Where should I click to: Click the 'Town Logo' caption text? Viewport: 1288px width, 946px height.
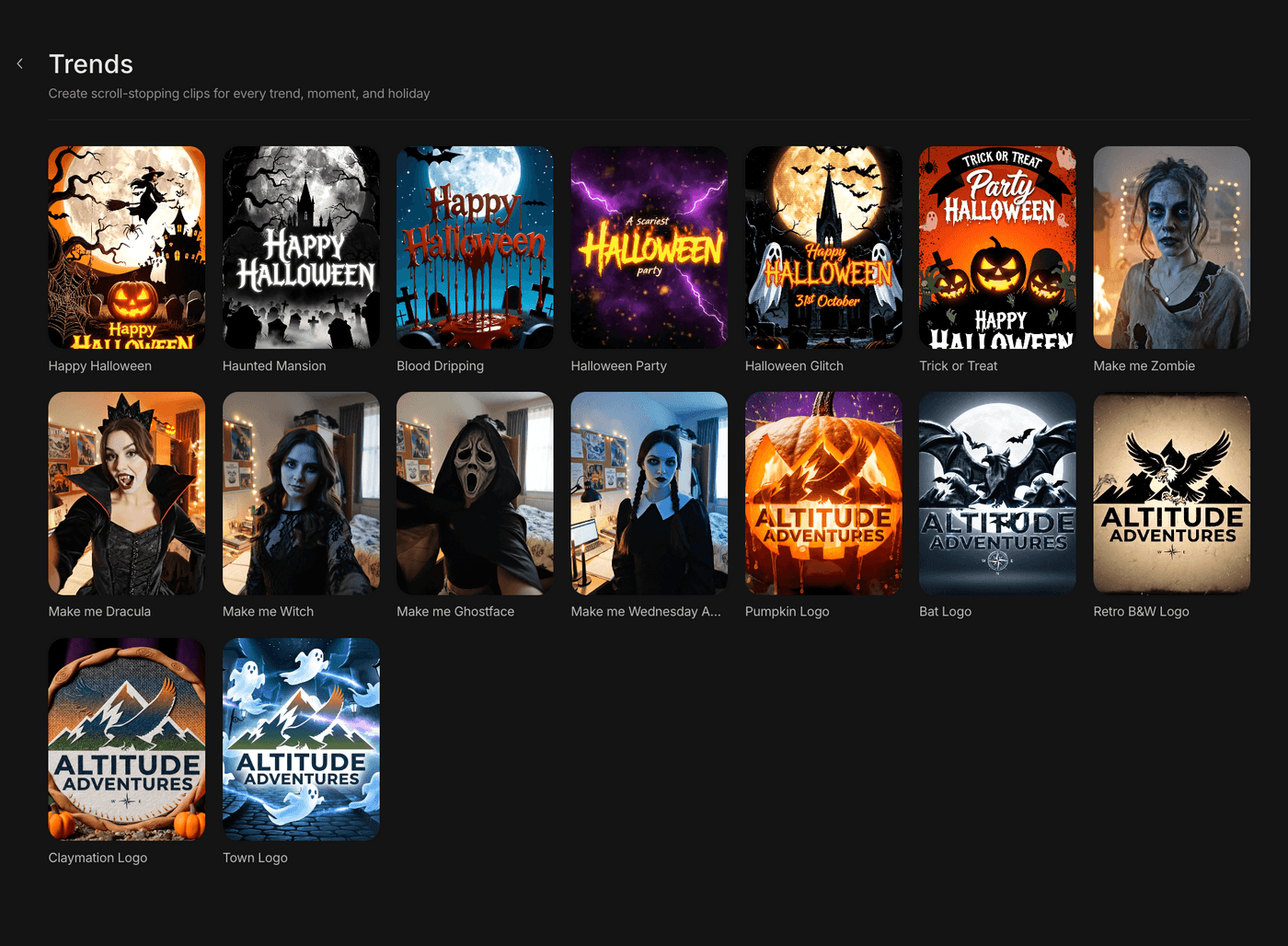(255, 858)
